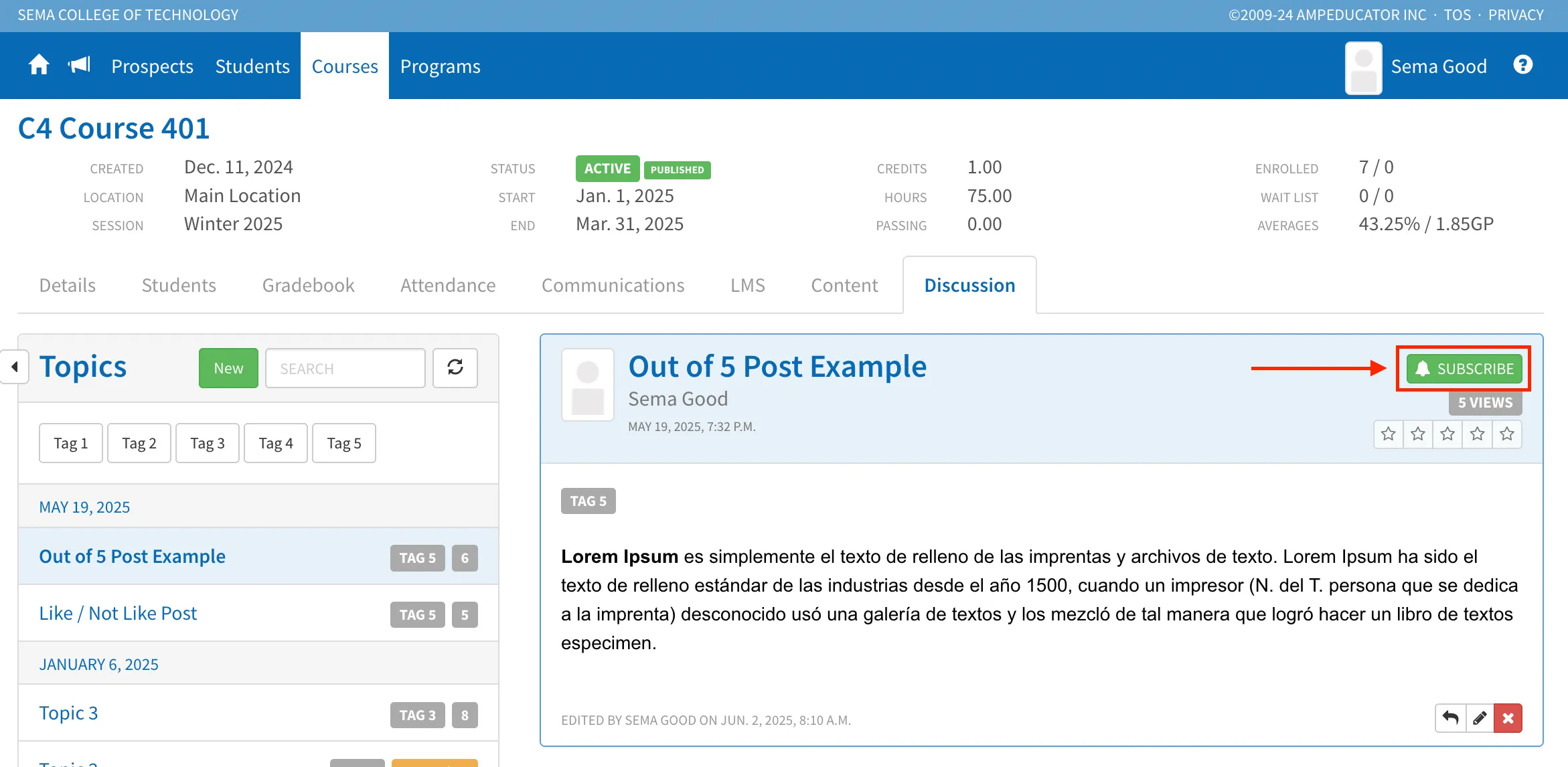Viewport: 1568px width, 767px height.
Task: Open the Students menu in the top navigation
Action: click(x=252, y=66)
